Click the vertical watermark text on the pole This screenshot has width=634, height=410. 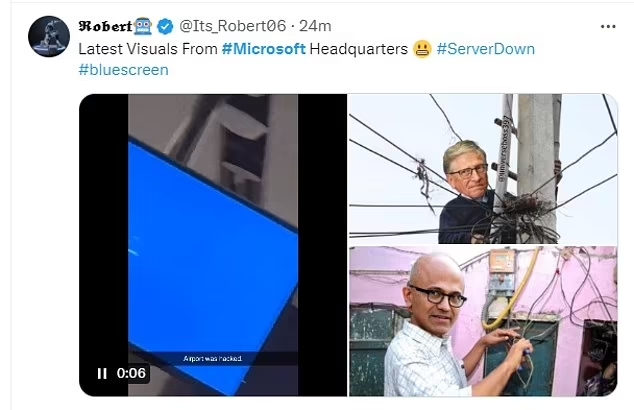tap(505, 148)
